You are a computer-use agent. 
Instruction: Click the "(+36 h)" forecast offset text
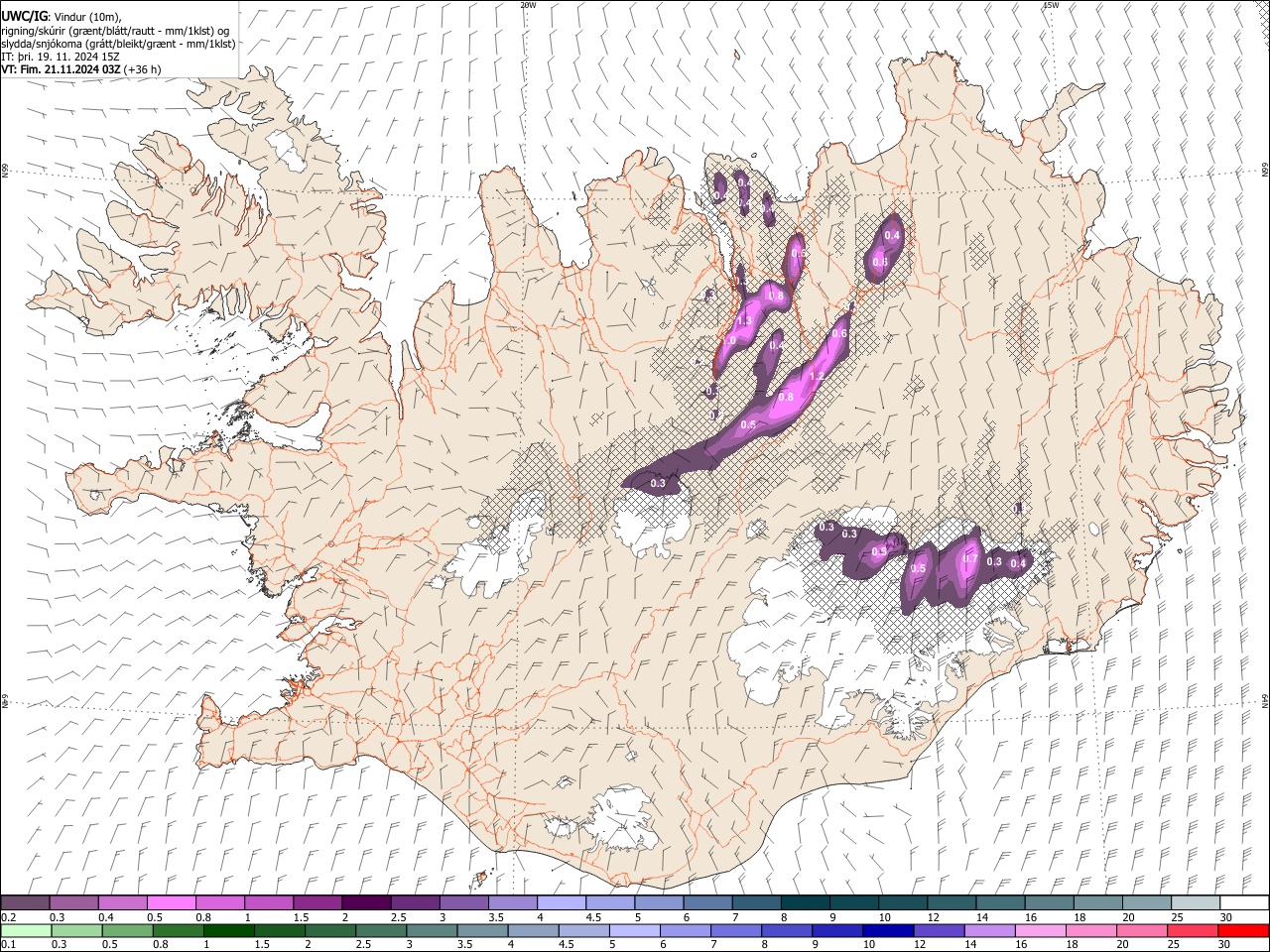143,69
